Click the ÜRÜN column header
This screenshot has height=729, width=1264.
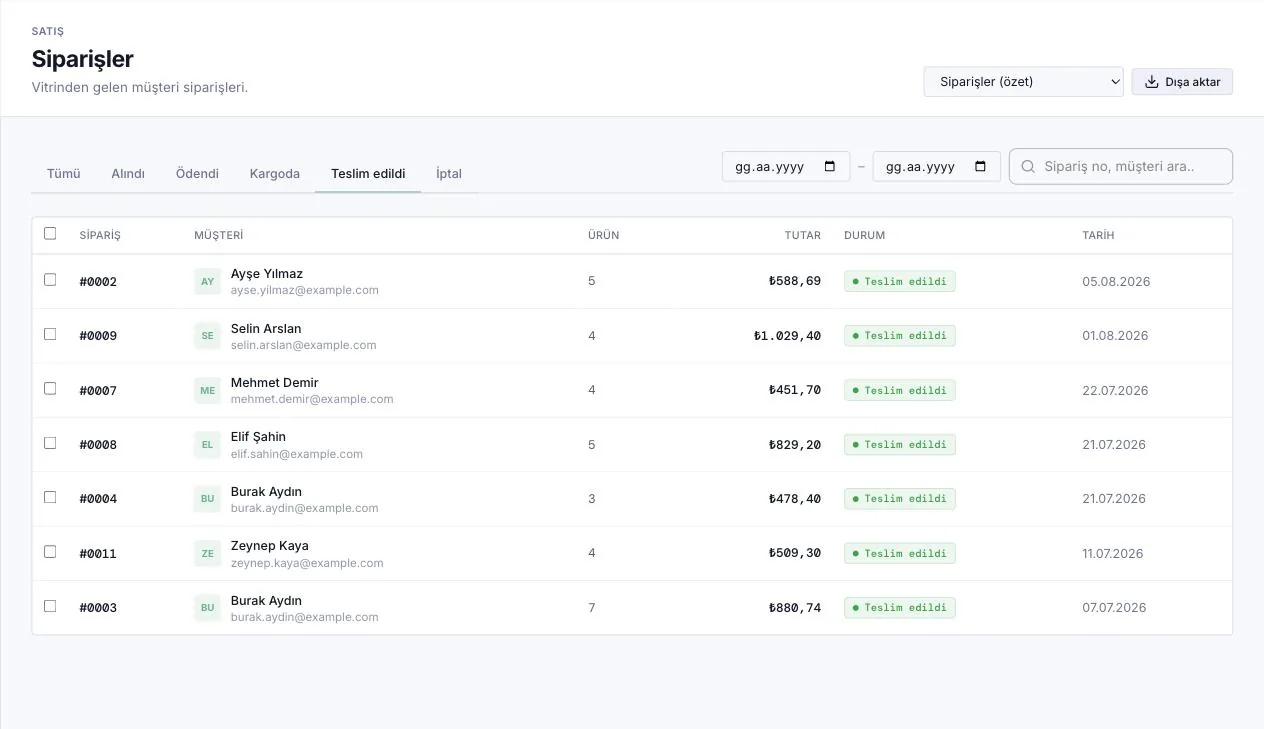coord(604,236)
